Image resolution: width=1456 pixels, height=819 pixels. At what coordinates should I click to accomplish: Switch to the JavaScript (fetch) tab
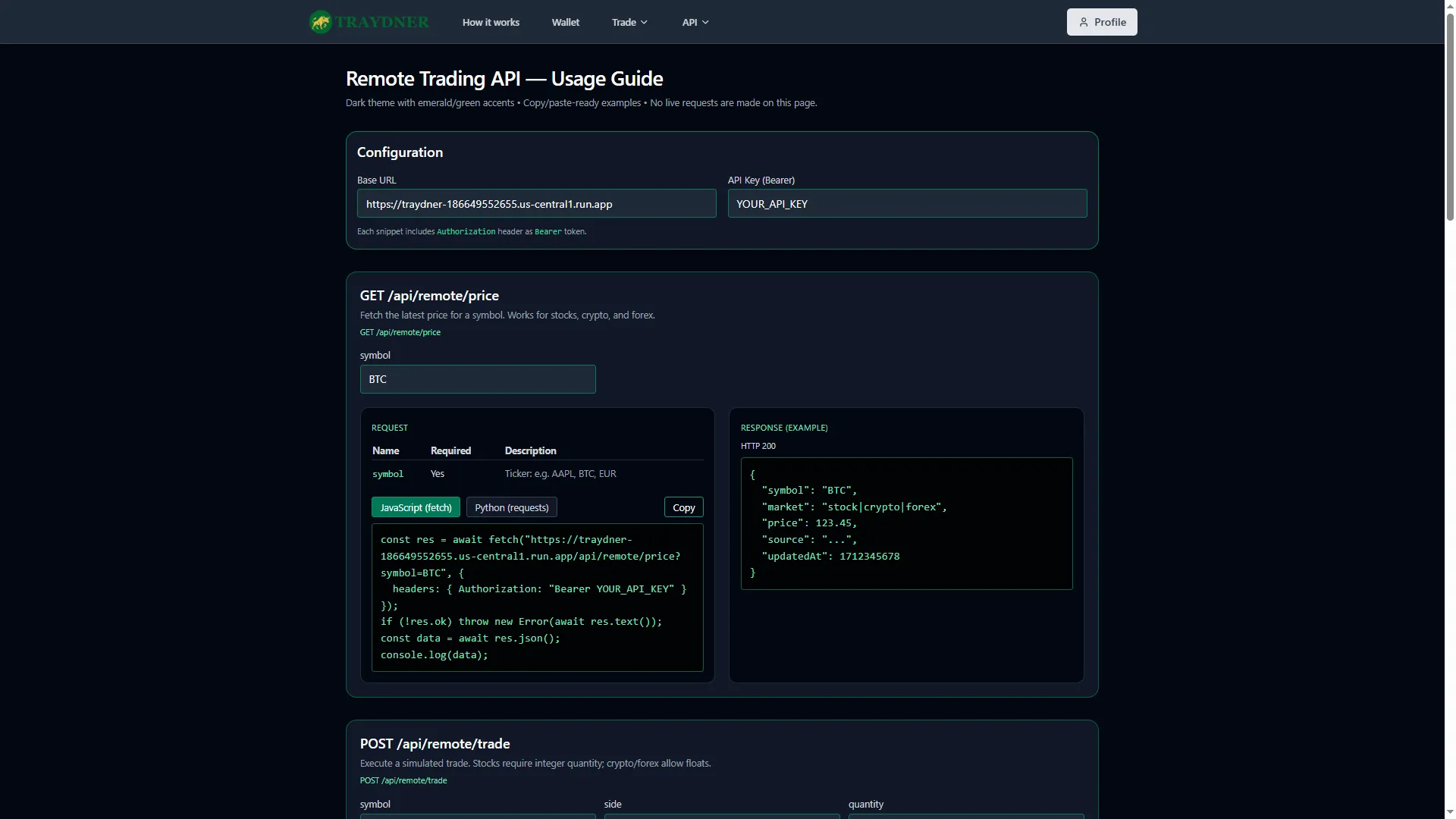coord(416,507)
